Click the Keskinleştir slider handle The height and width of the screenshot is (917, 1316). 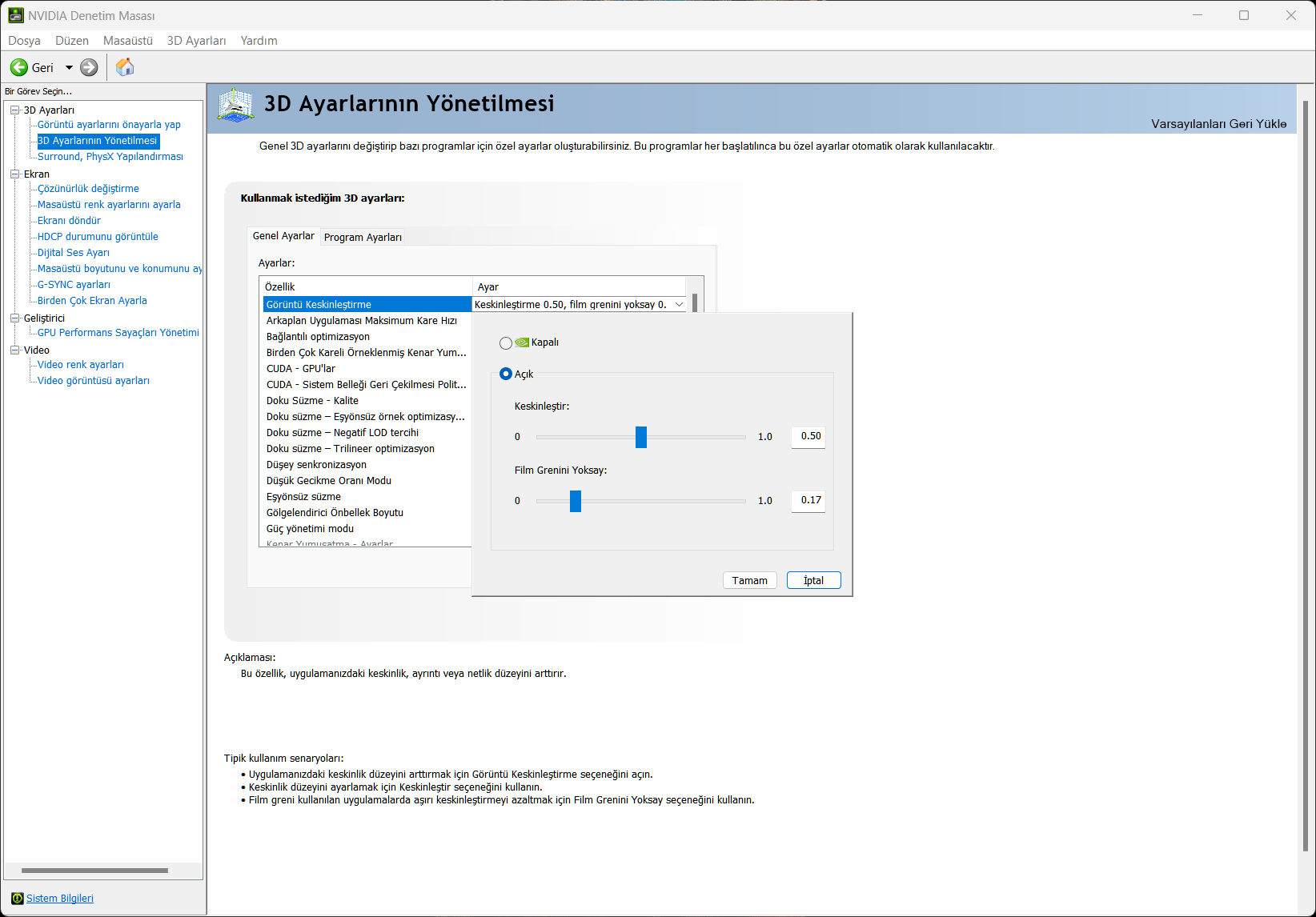pyautogui.click(x=641, y=437)
